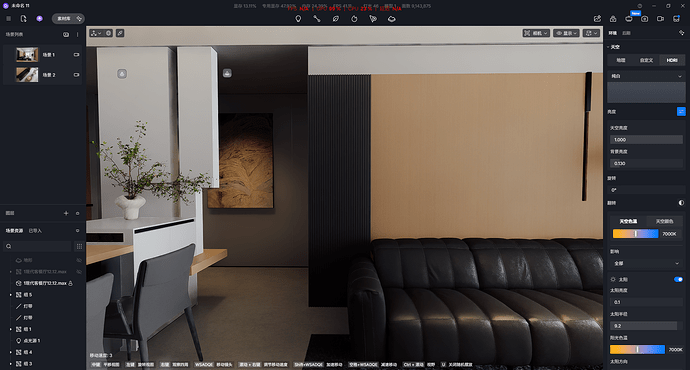The width and height of the screenshot is (690, 370).
Task: Click the resource search field
Action: [37, 246]
